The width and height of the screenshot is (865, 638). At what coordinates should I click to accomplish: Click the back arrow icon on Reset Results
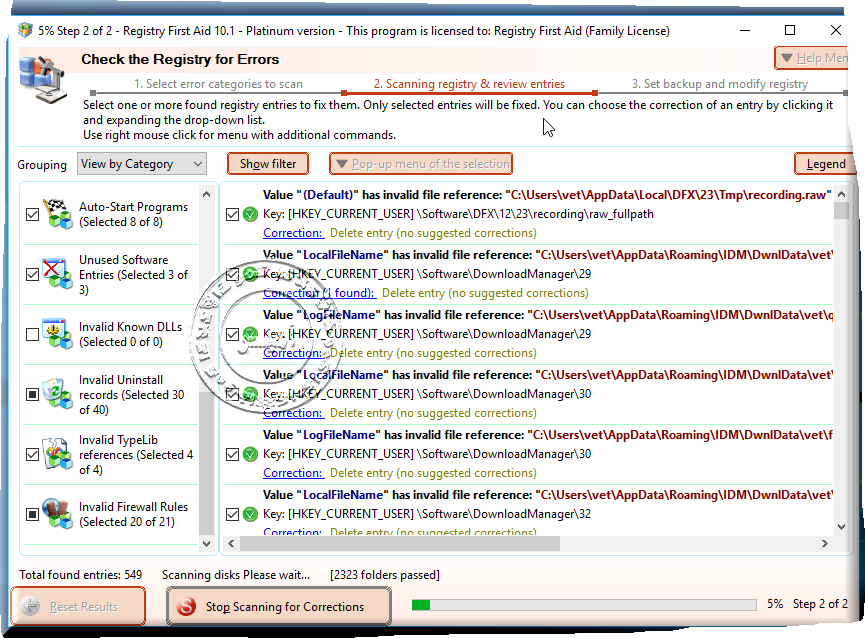tap(30, 607)
